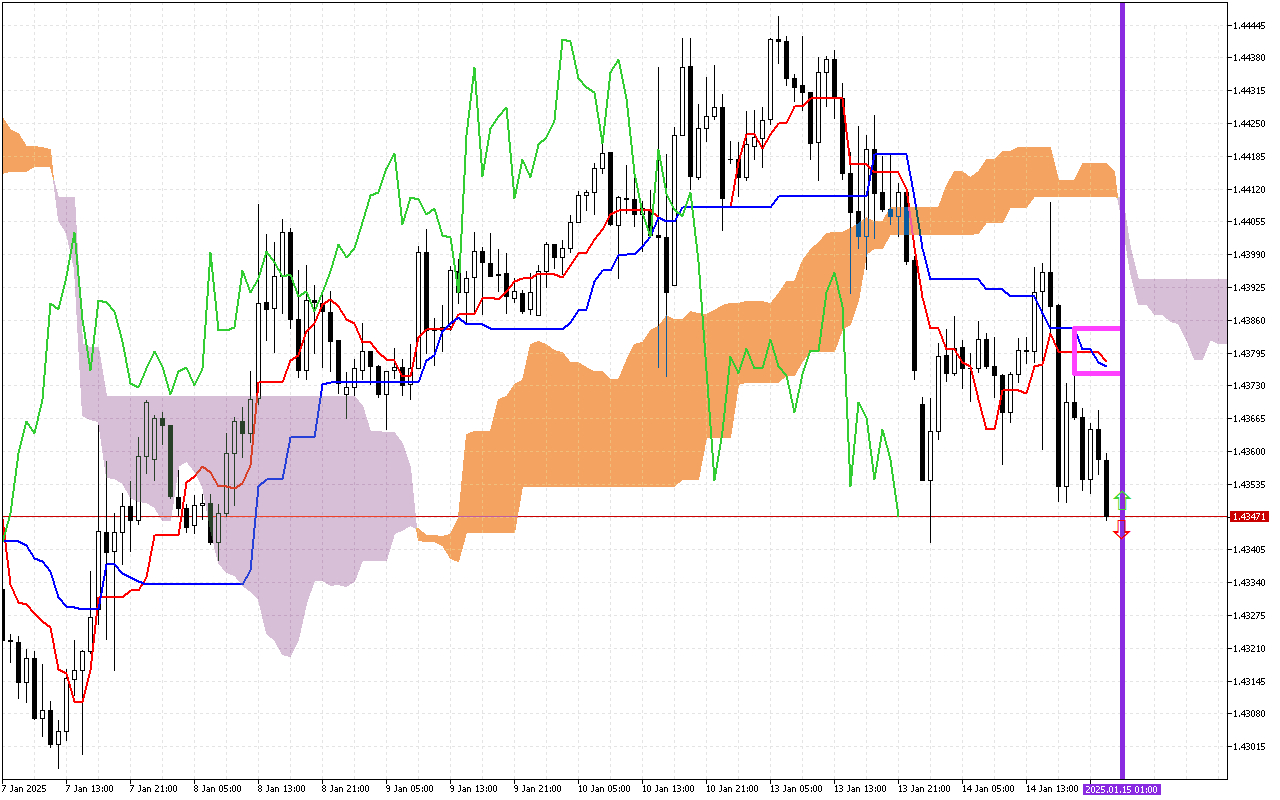This screenshot has height=800, width=1280.
Task: Click the 1.43340 price label
Action: pos(1250,582)
